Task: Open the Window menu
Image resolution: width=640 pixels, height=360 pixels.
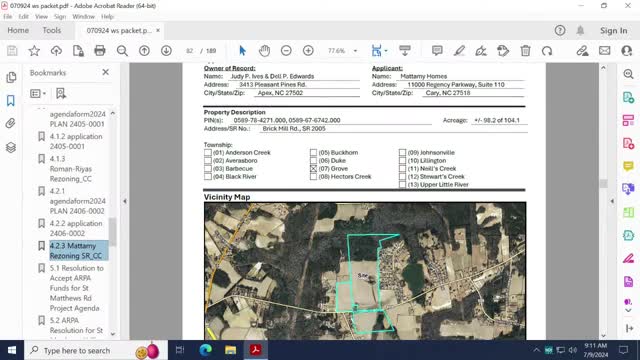Action: tap(83, 17)
